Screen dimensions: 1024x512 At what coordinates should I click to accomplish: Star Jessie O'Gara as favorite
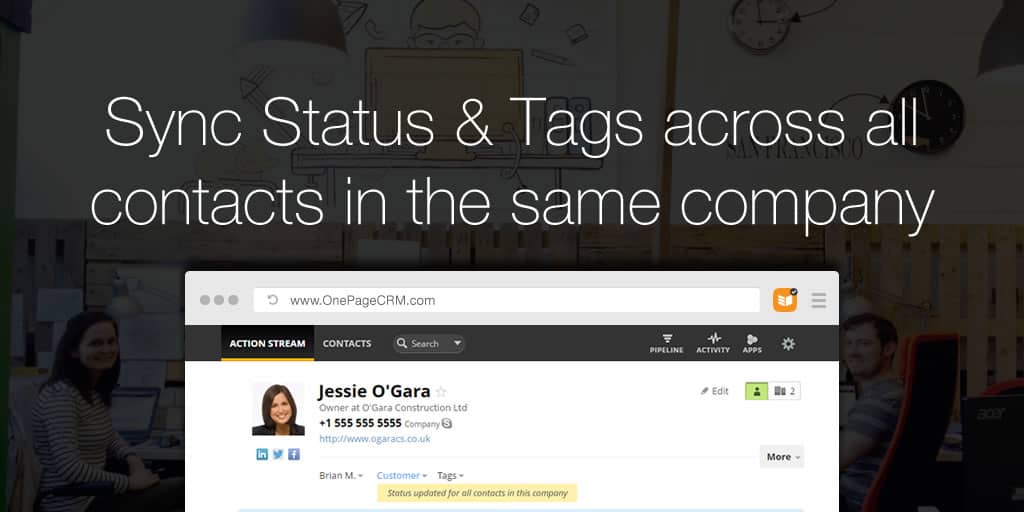point(441,392)
